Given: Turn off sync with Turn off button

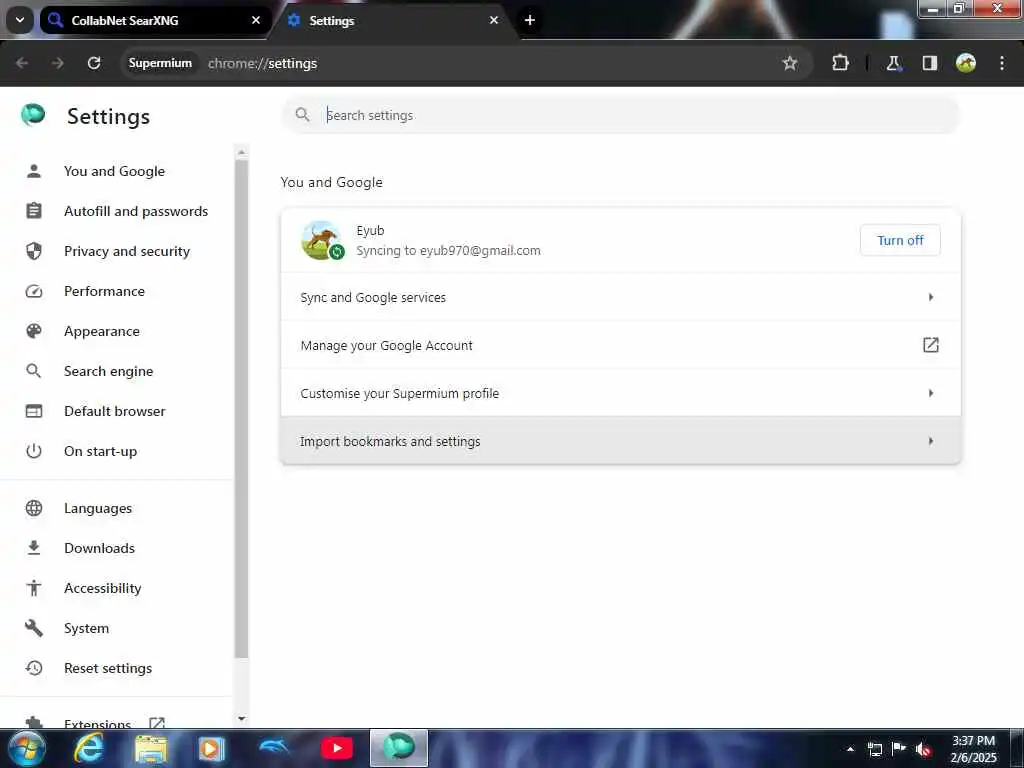Looking at the screenshot, I should click(900, 240).
